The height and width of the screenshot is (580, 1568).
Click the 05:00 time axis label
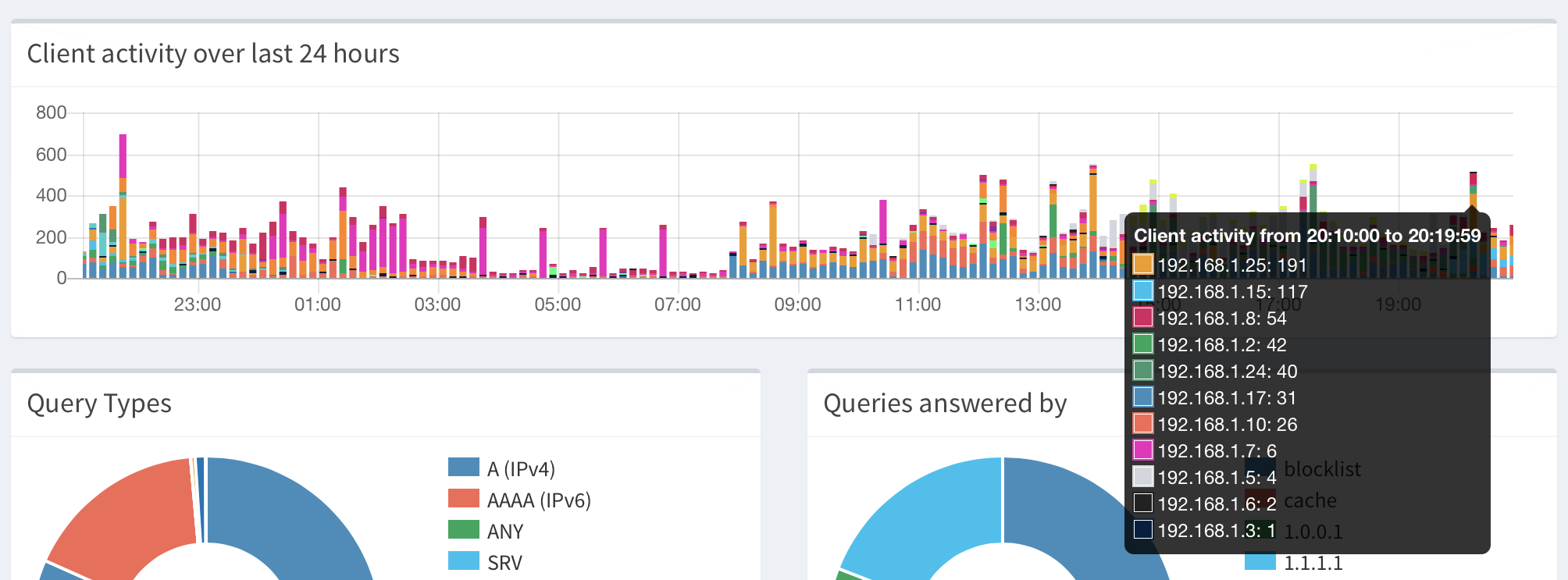click(x=558, y=304)
